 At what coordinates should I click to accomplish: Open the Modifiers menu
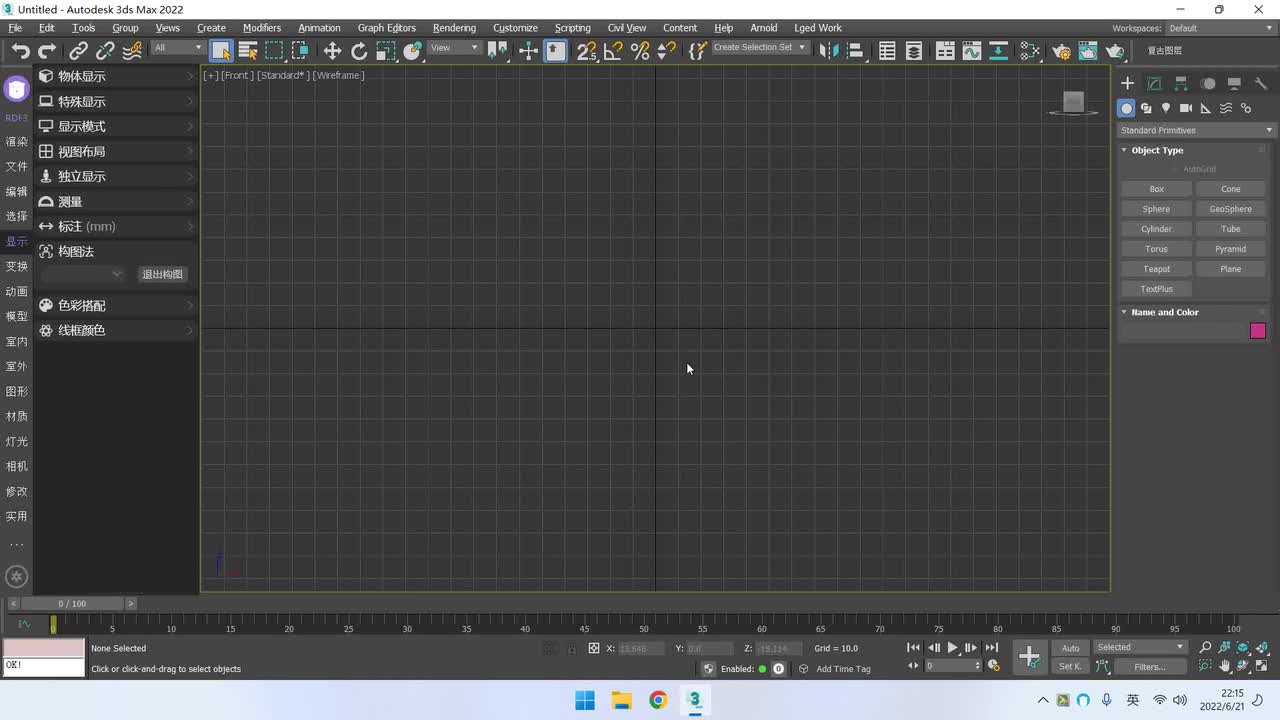point(262,28)
